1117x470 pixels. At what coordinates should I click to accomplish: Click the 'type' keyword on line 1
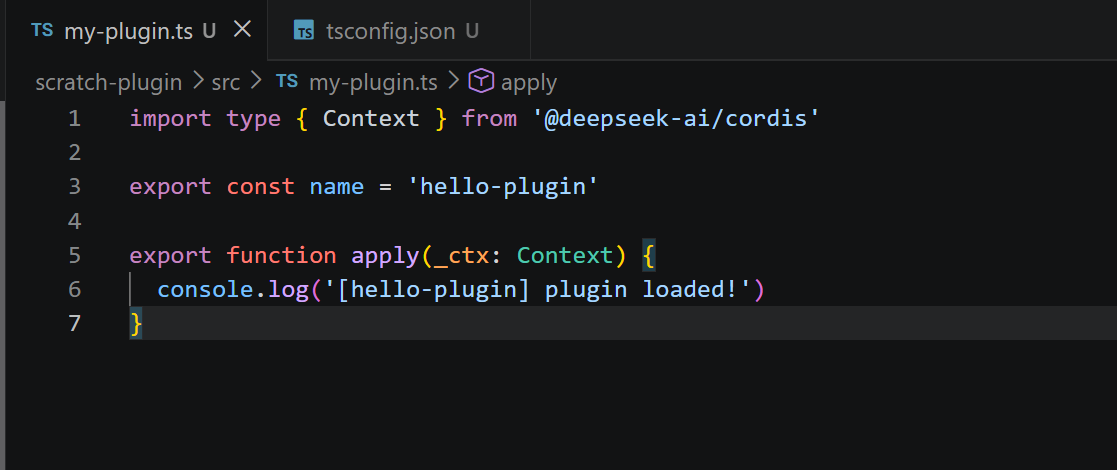click(x=254, y=119)
